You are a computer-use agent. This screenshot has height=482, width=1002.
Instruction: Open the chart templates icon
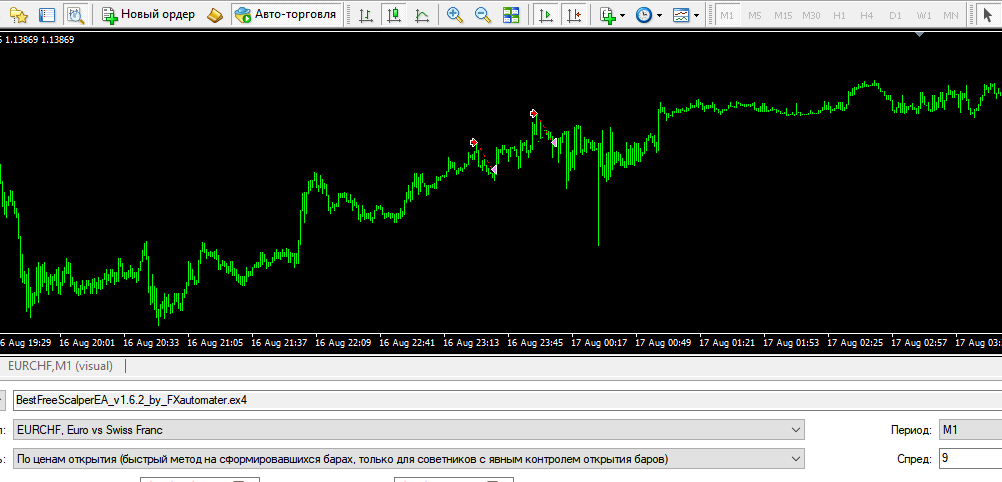[681, 15]
